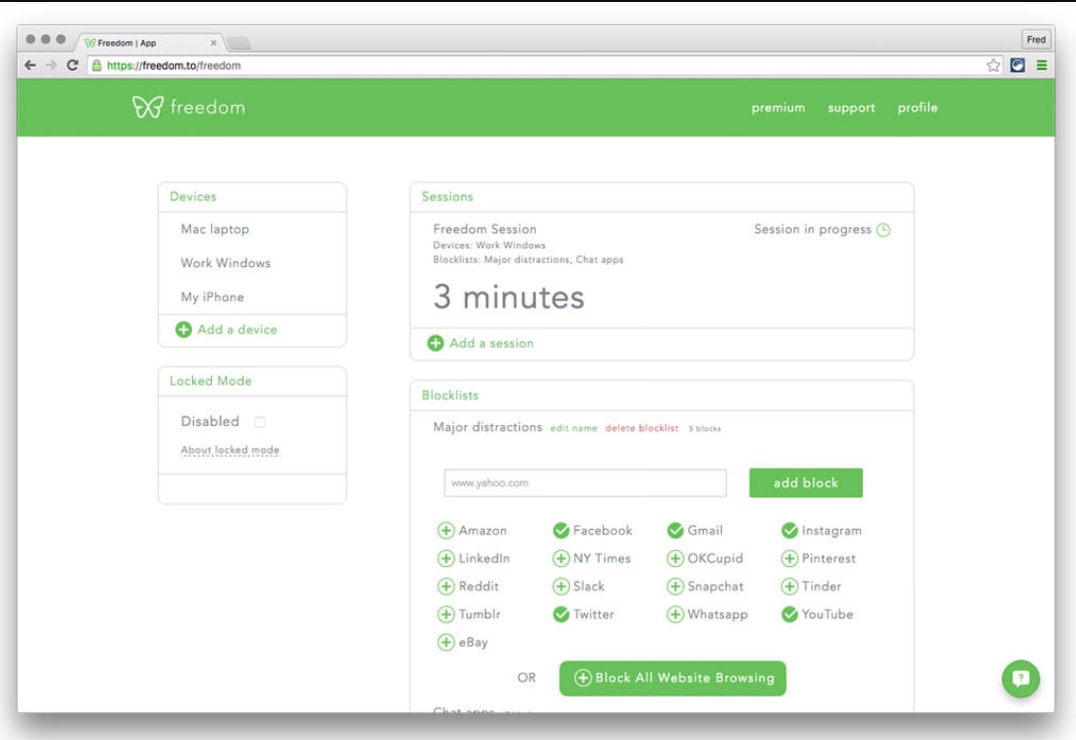This screenshot has height=740, width=1076.
Task: Uncheck Facebook in the blocklist
Action: point(561,531)
